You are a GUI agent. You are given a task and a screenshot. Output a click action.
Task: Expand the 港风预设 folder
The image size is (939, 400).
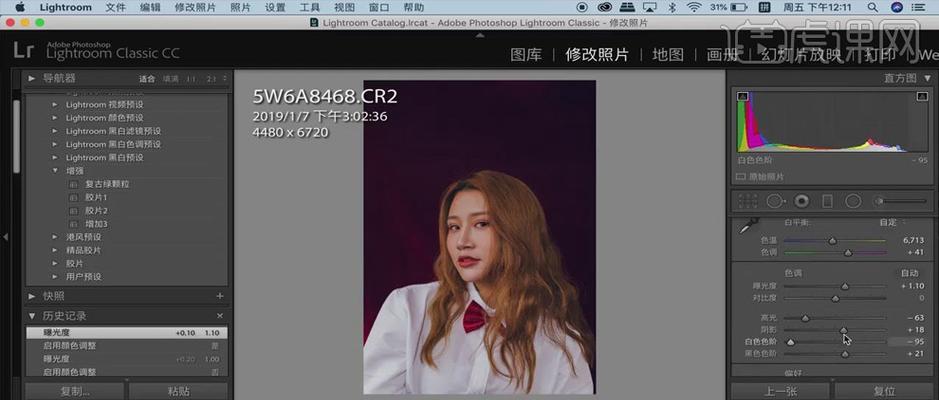click(x=55, y=237)
